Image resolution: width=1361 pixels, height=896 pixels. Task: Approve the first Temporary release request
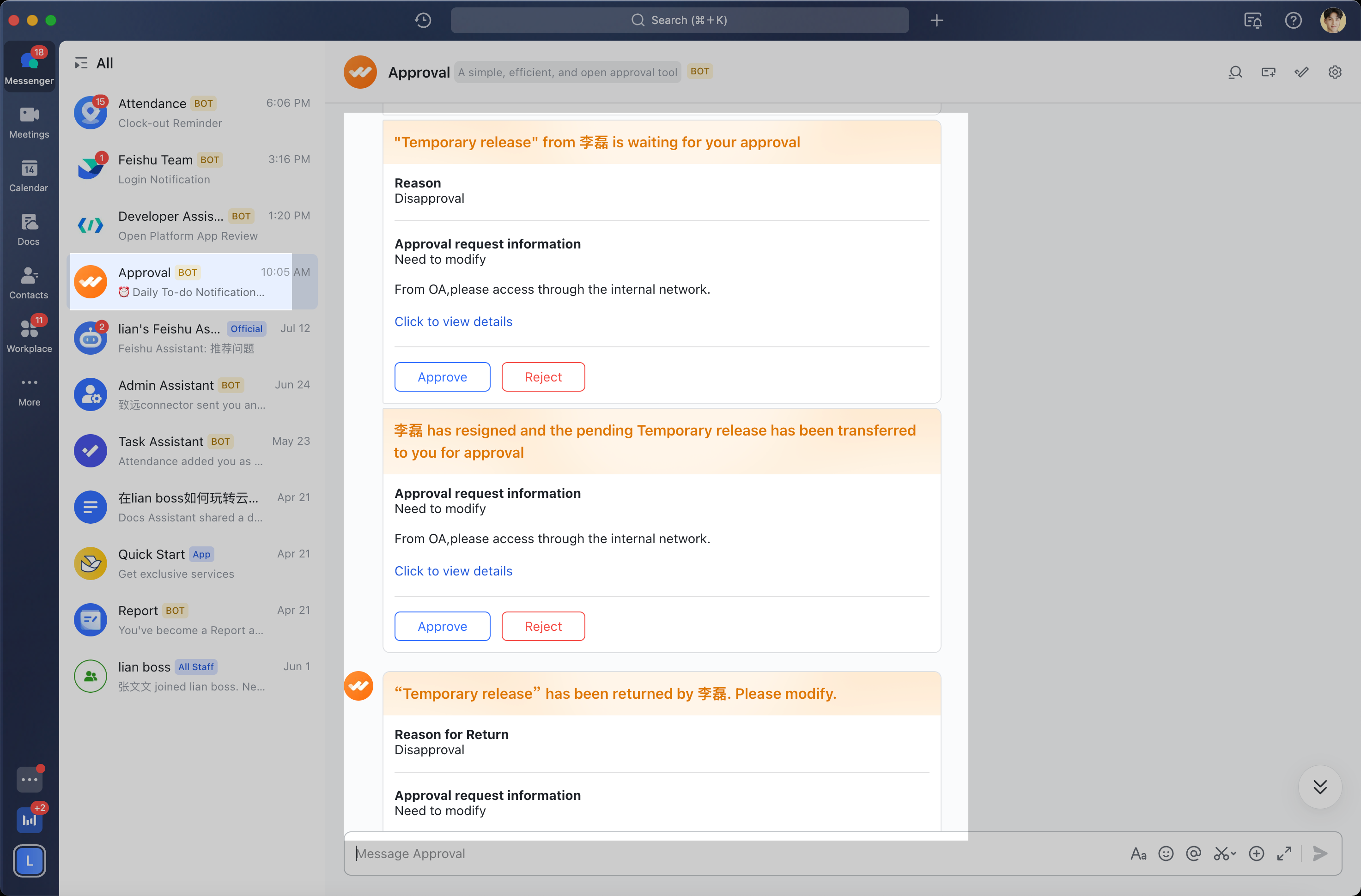click(x=442, y=377)
